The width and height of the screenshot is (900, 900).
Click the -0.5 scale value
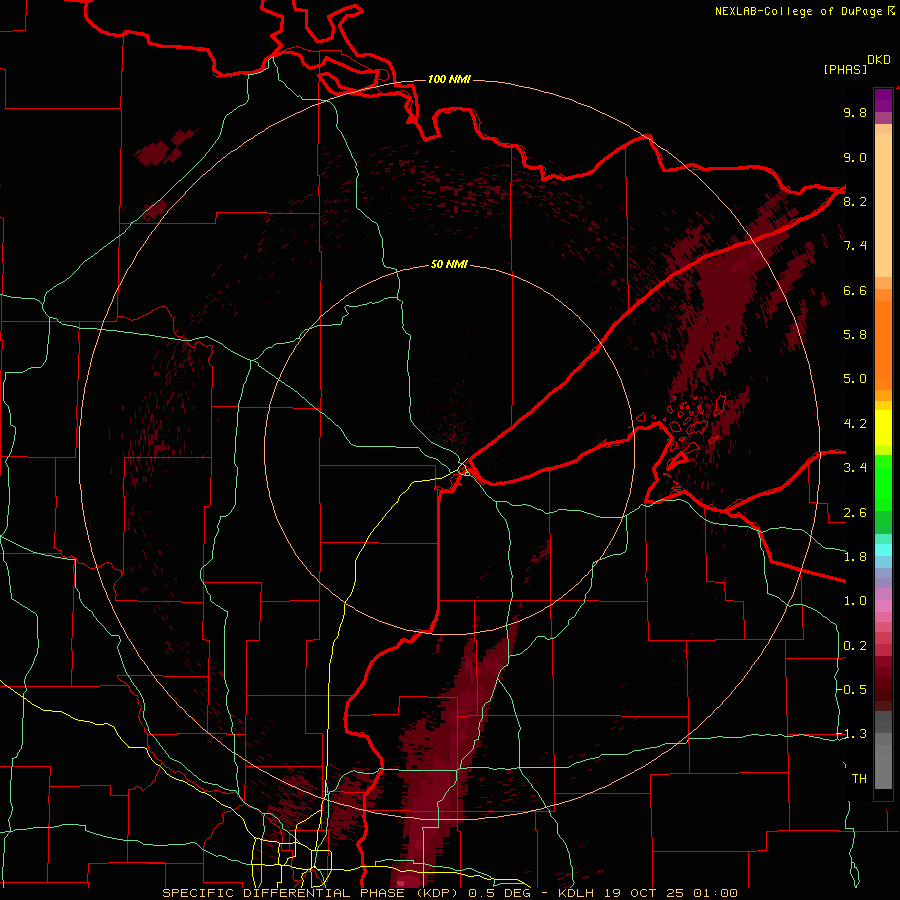tap(851, 690)
